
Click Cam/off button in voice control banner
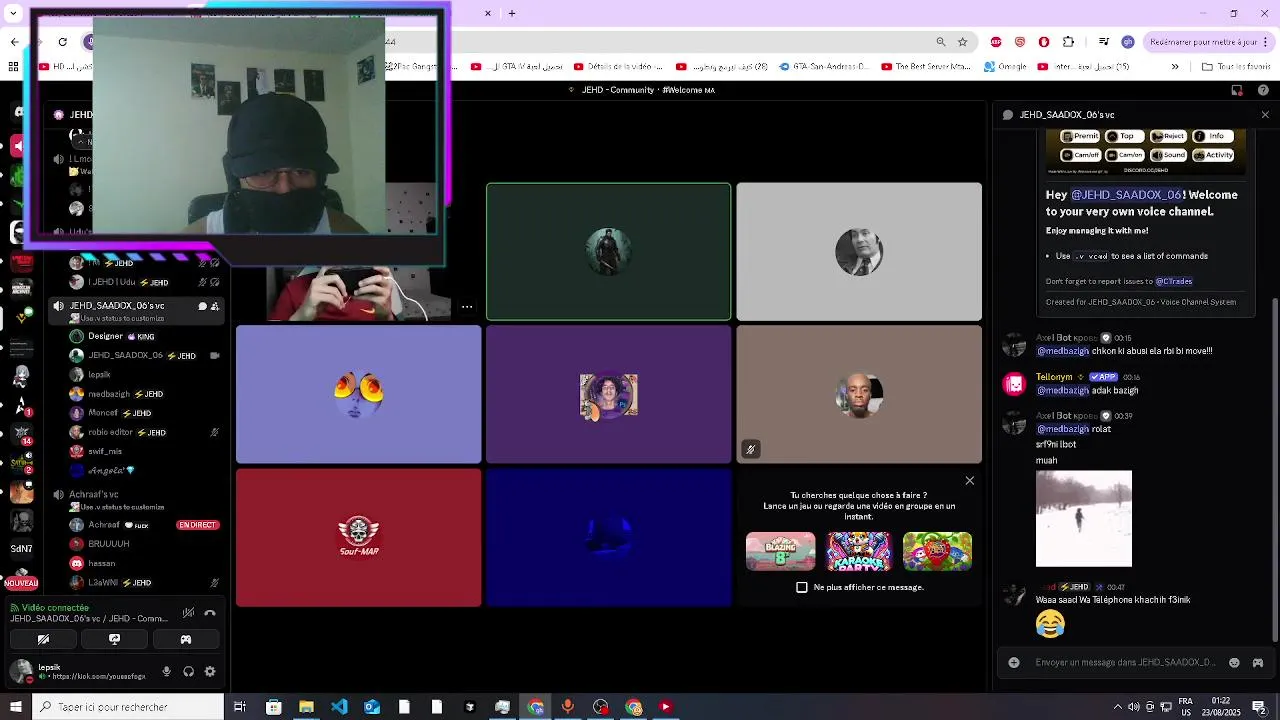(1081, 155)
